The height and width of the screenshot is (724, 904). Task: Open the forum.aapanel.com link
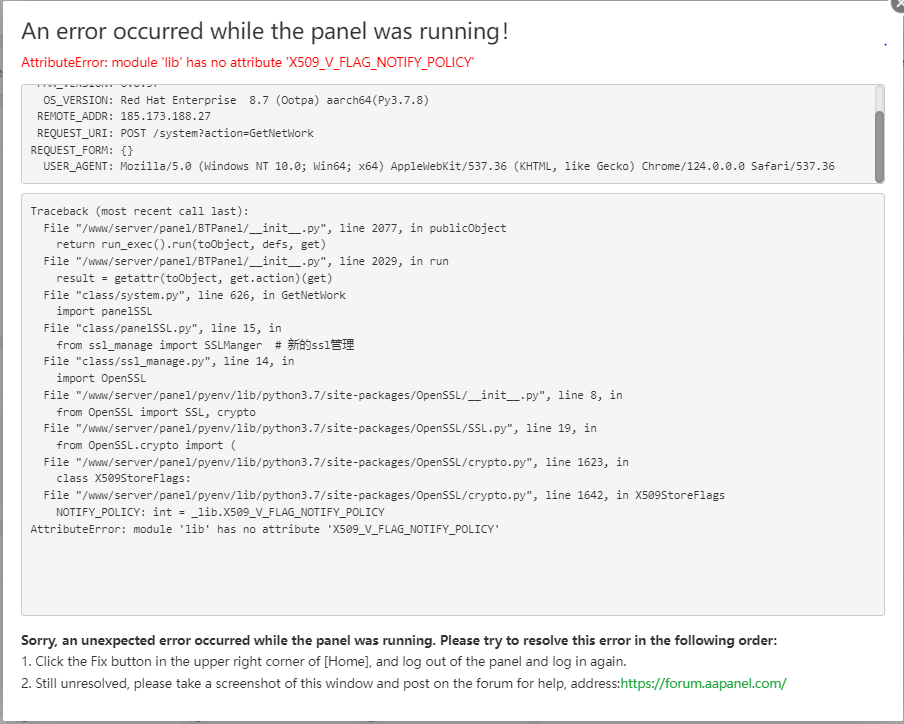(x=703, y=684)
